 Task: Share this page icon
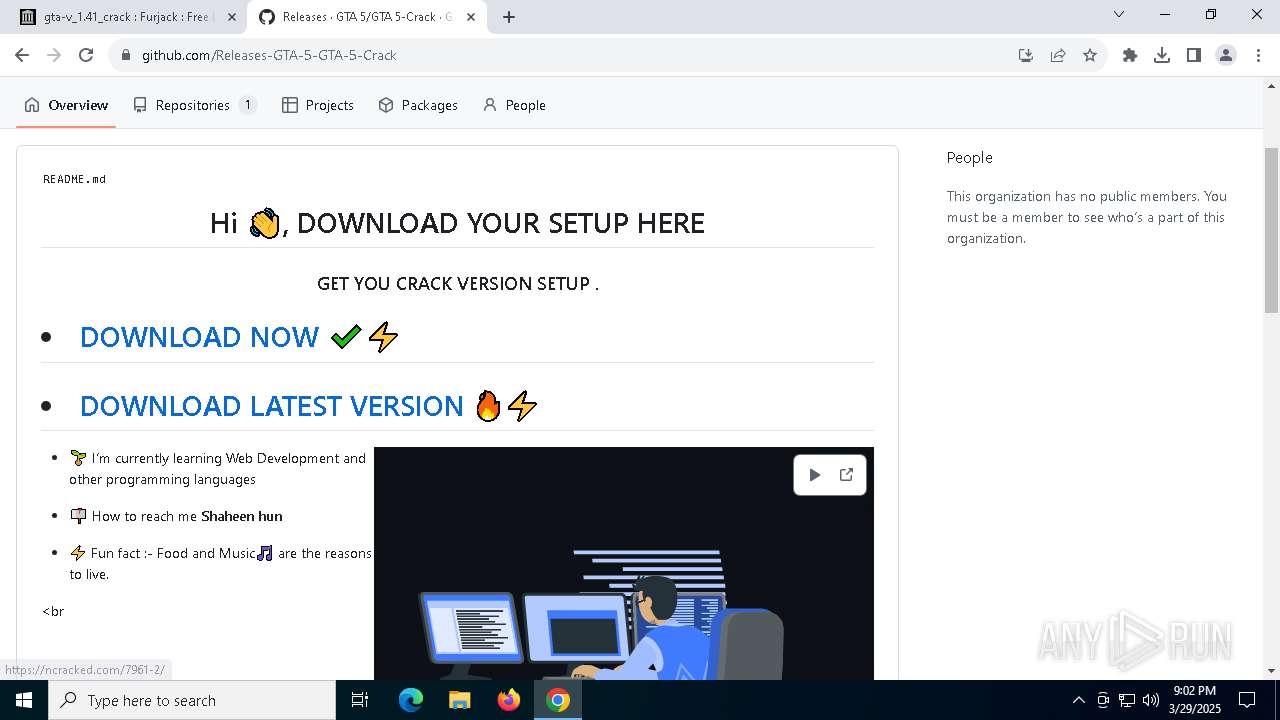[1058, 55]
